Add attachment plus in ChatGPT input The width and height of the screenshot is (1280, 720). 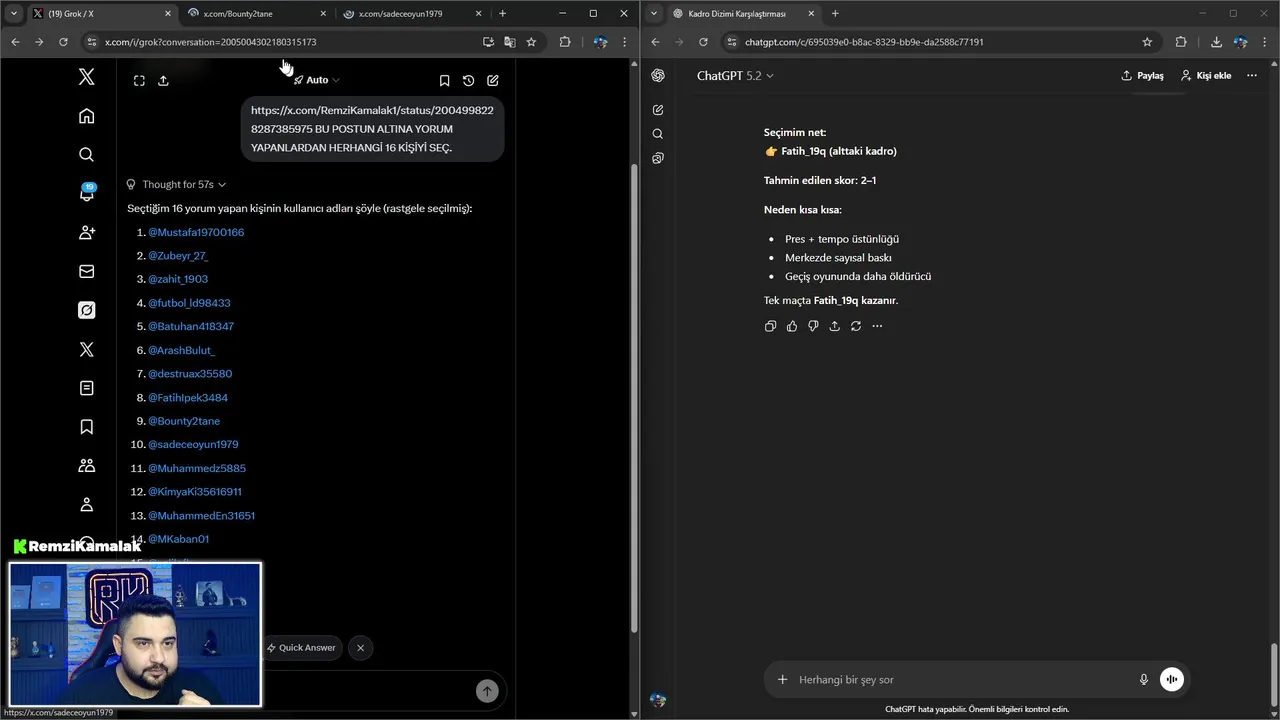tap(783, 680)
